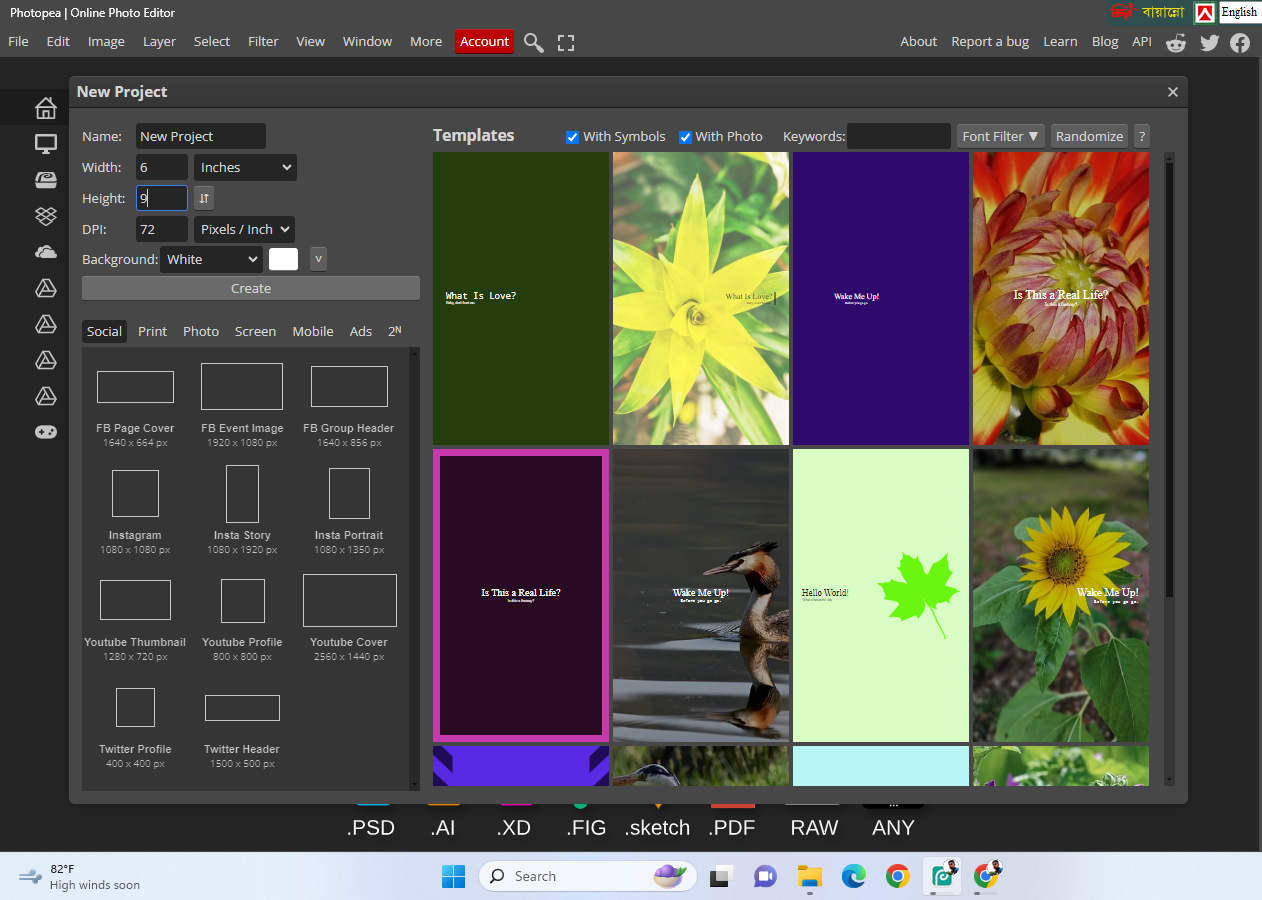Open File Explorer from taskbar
This screenshot has height=900, width=1262.
pos(809,876)
